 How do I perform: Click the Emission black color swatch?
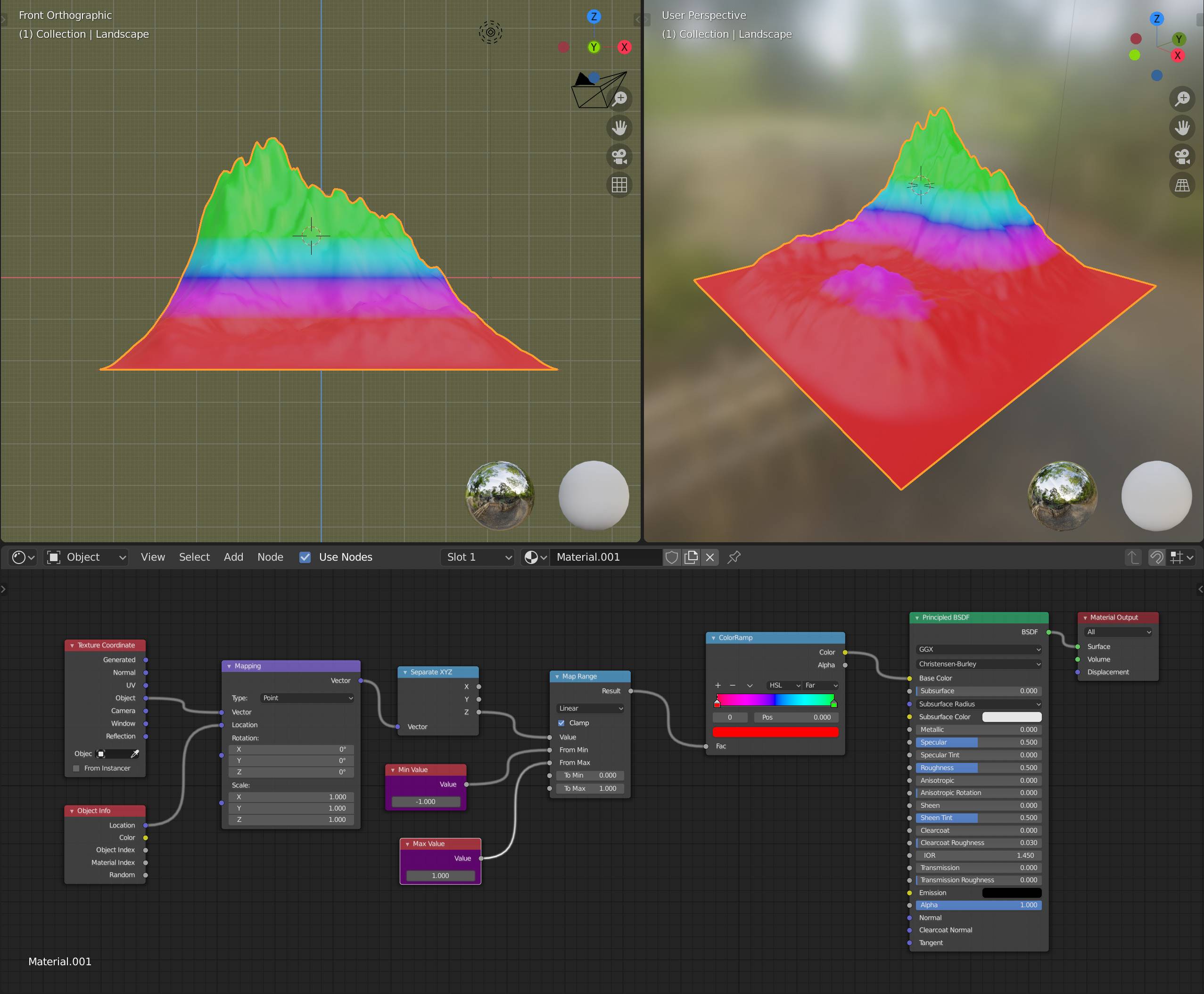(1012, 893)
